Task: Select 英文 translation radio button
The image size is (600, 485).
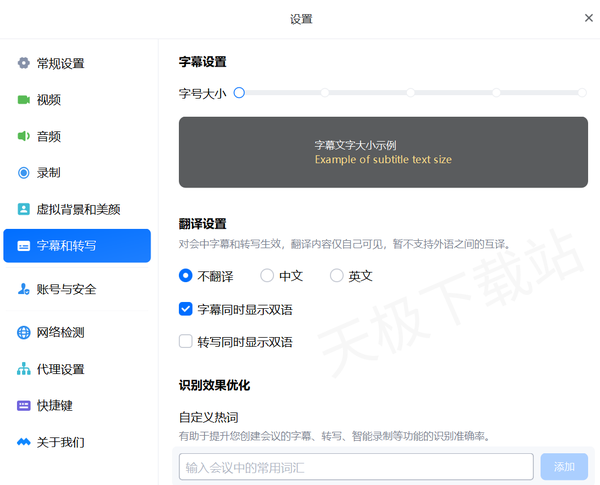Action: pyautogui.click(x=336, y=276)
